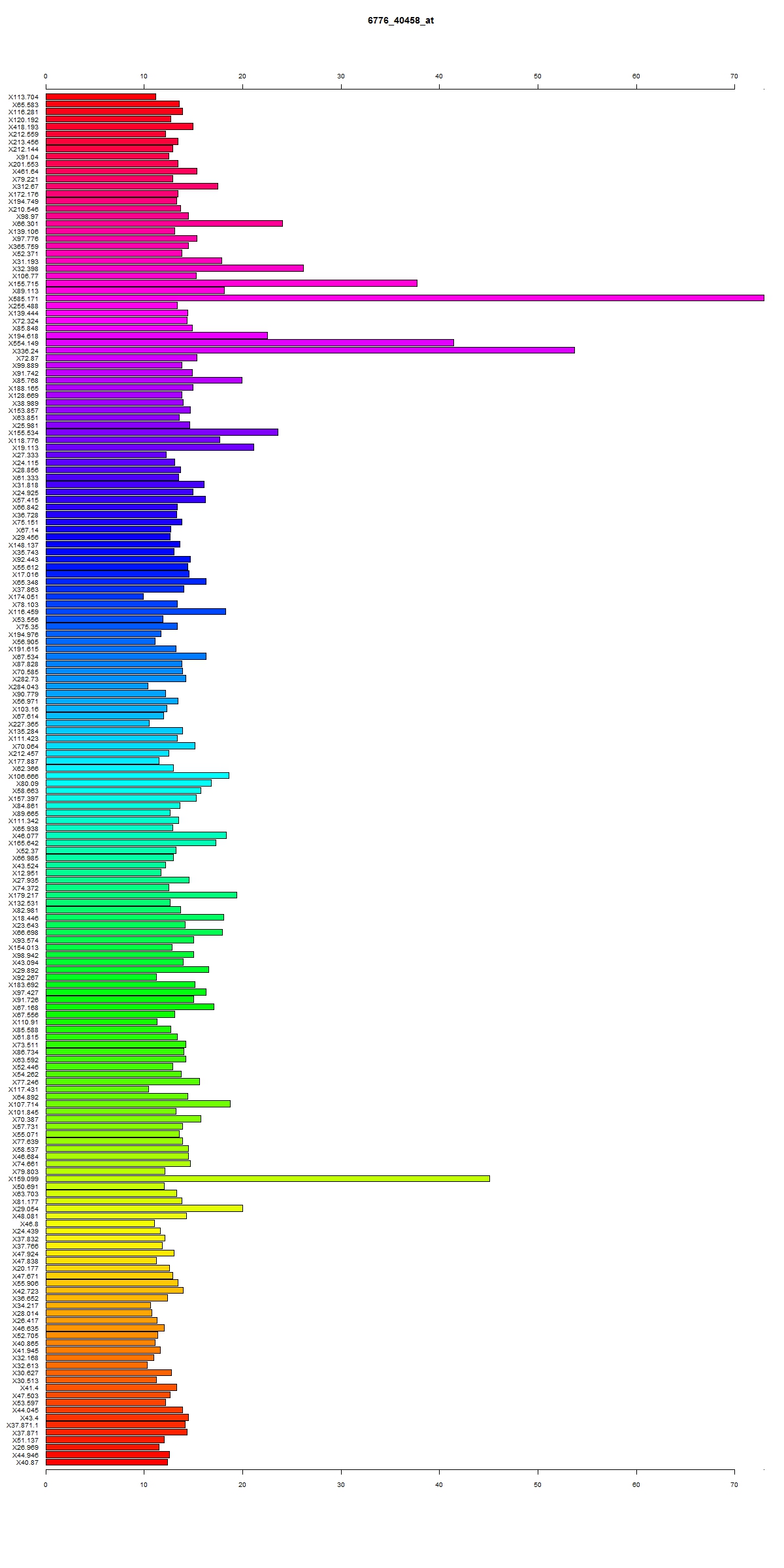Select the row label X461.64

coord(25,171)
